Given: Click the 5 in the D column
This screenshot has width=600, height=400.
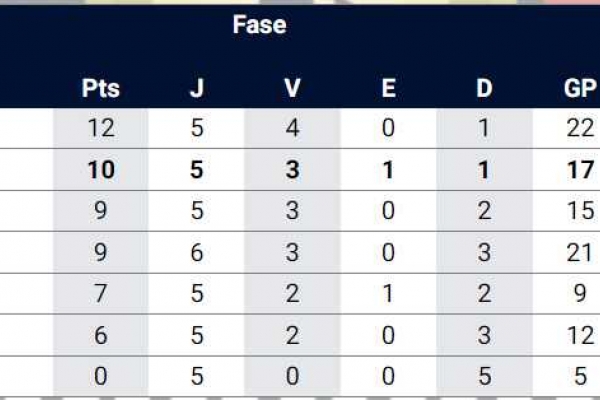Looking at the screenshot, I should tap(484, 377).
